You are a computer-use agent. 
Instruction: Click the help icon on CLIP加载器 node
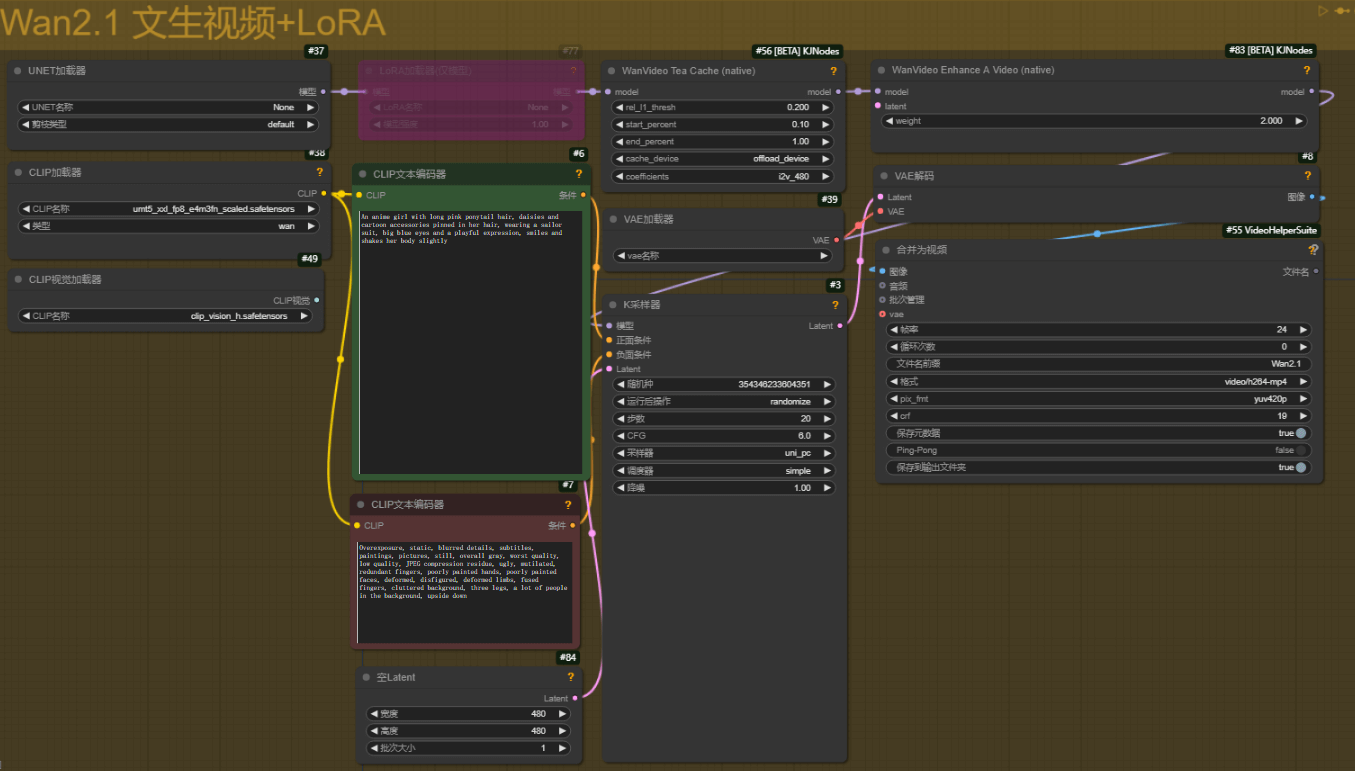point(320,172)
